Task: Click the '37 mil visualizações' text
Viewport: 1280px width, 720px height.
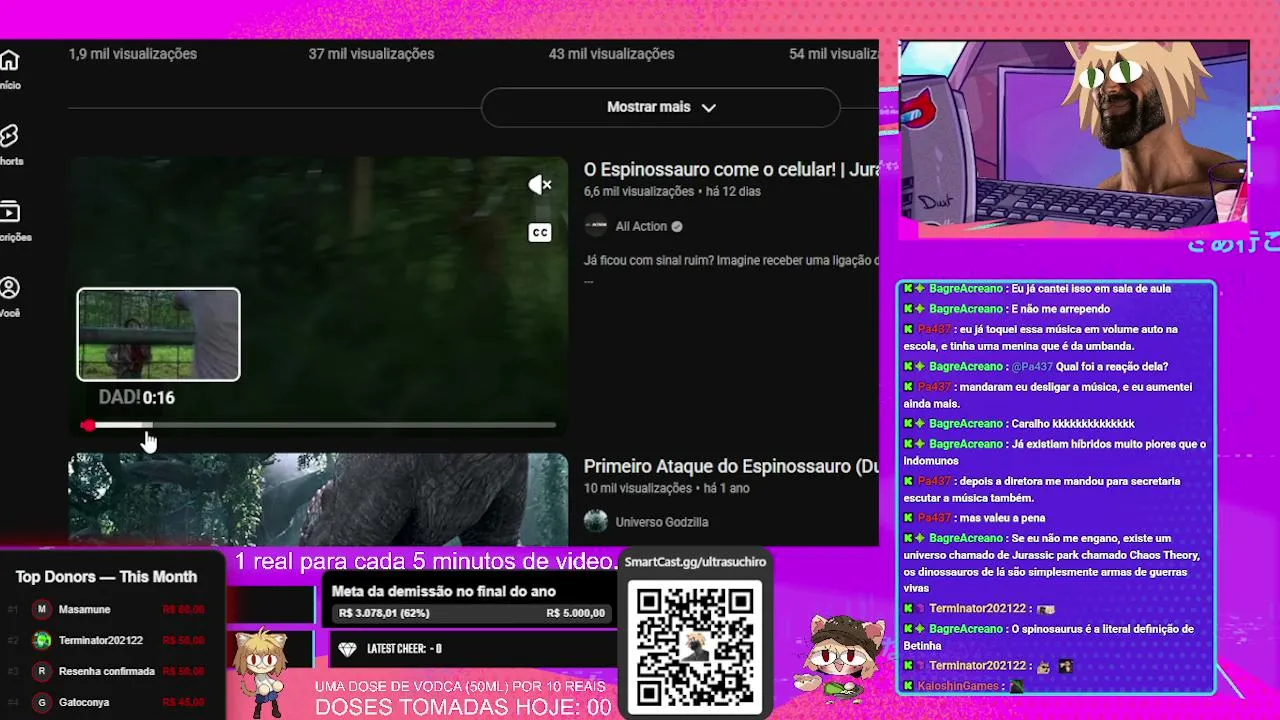Action: point(371,54)
